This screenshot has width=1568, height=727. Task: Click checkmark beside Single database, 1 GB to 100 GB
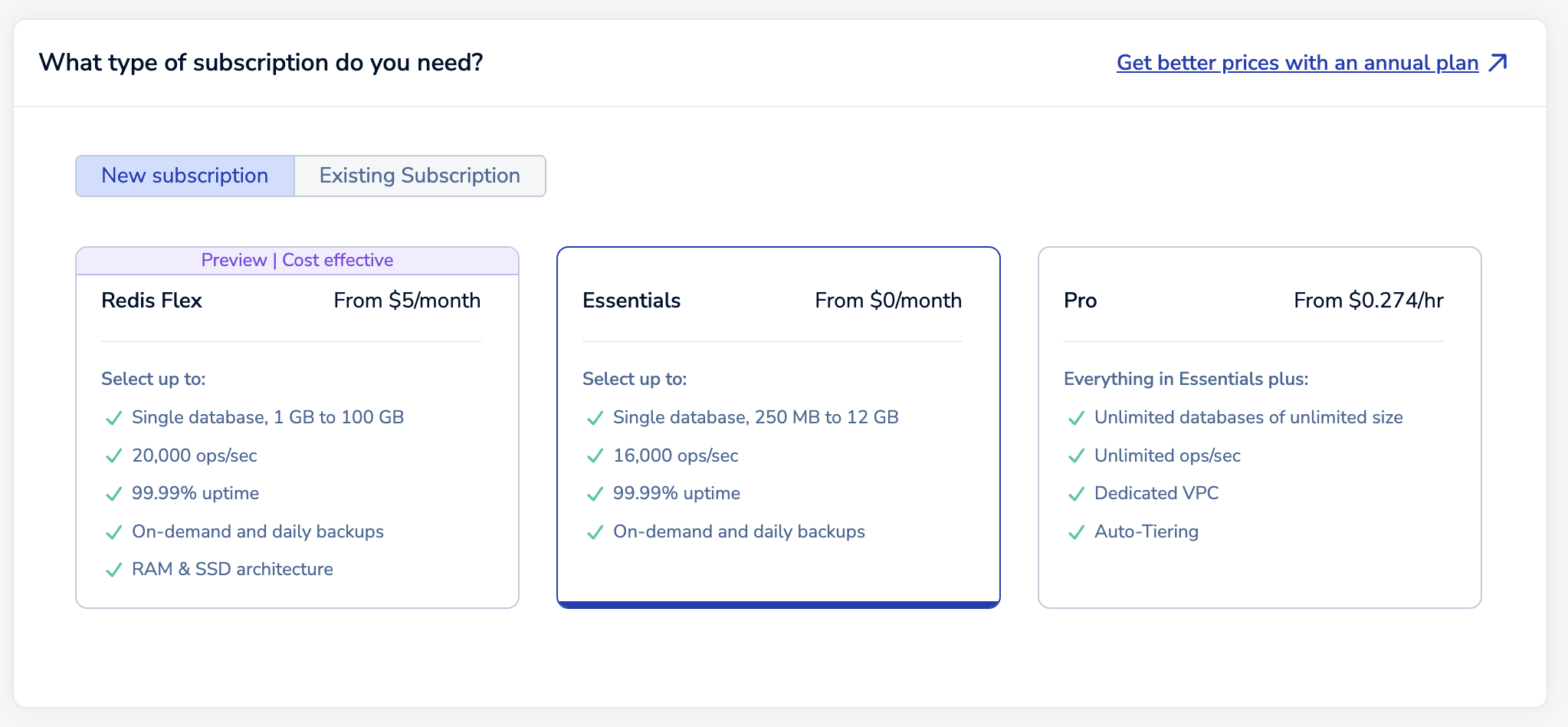(113, 418)
